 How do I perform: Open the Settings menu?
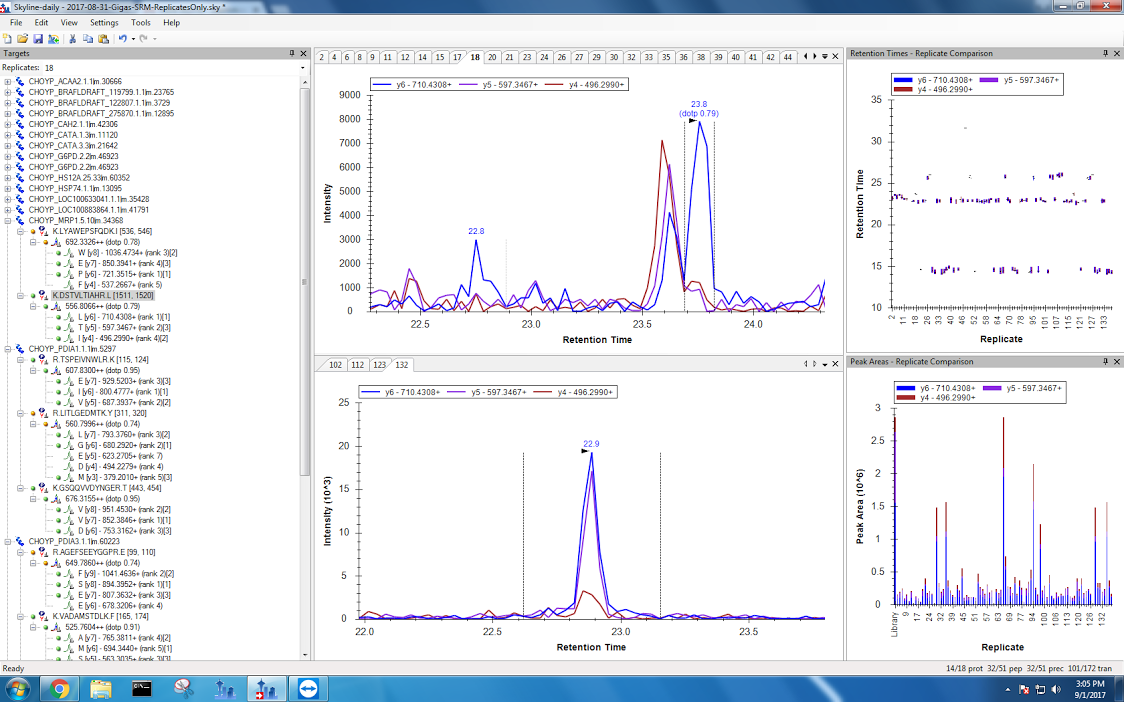[x=103, y=22]
